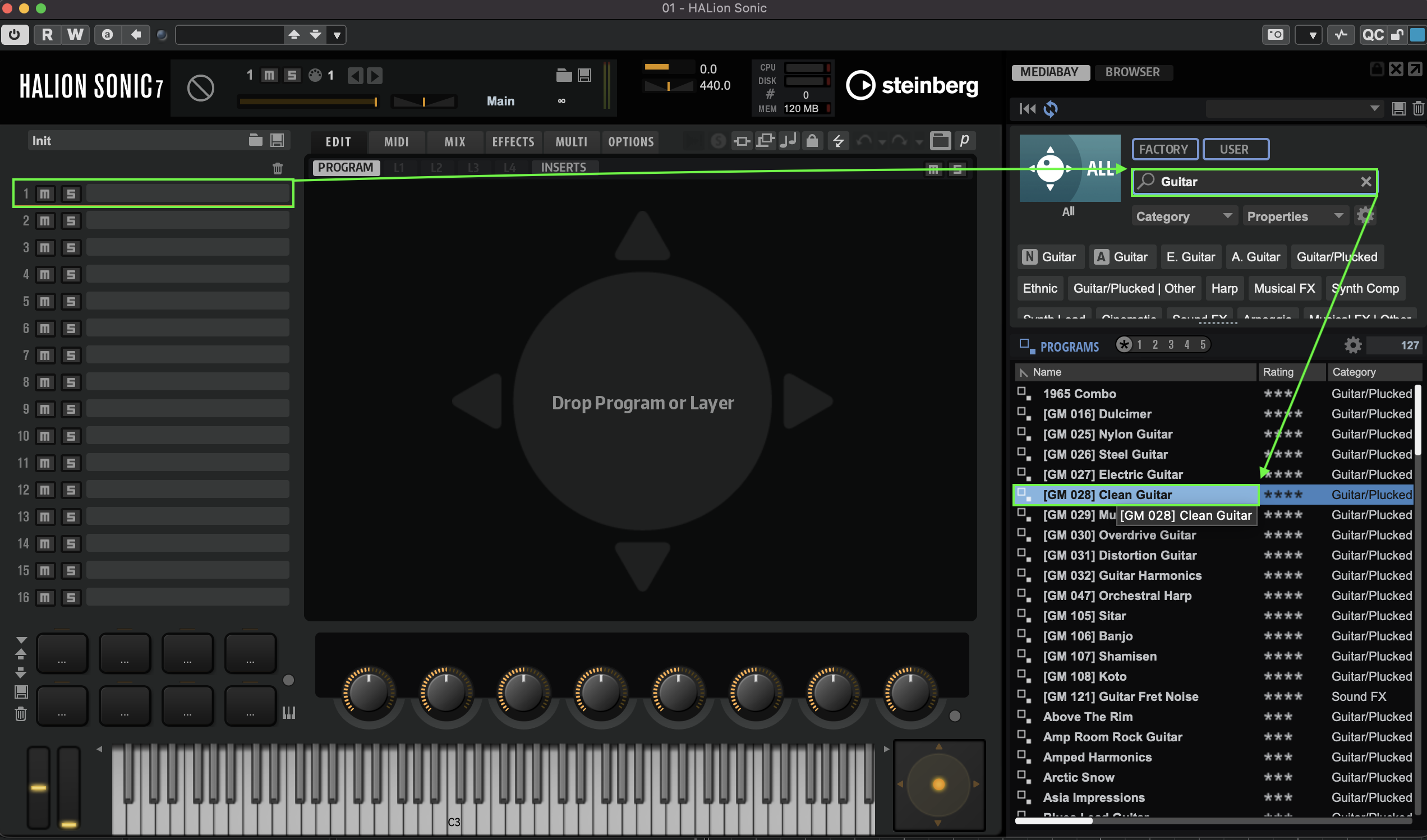Click the MIDI reset lightning icon
This screenshot has height=840, width=1427.
(x=839, y=140)
